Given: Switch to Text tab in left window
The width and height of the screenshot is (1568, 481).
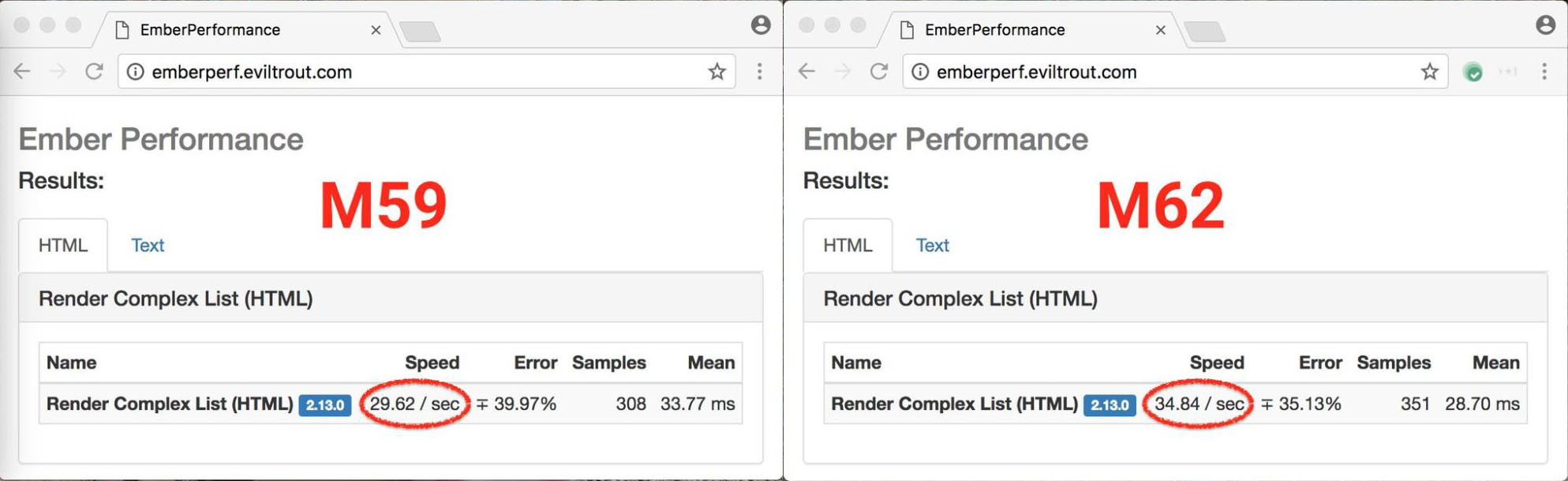Looking at the screenshot, I should [147, 246].
